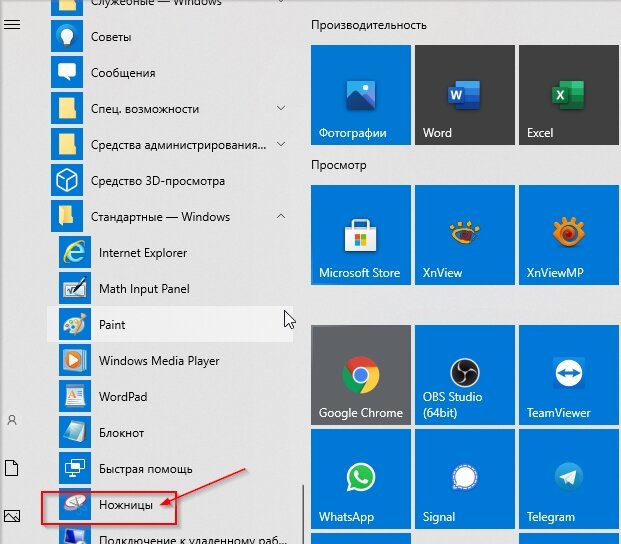Open the hamburger menu at top left
This screenshot has width=621, height=544.
[12, 25]
